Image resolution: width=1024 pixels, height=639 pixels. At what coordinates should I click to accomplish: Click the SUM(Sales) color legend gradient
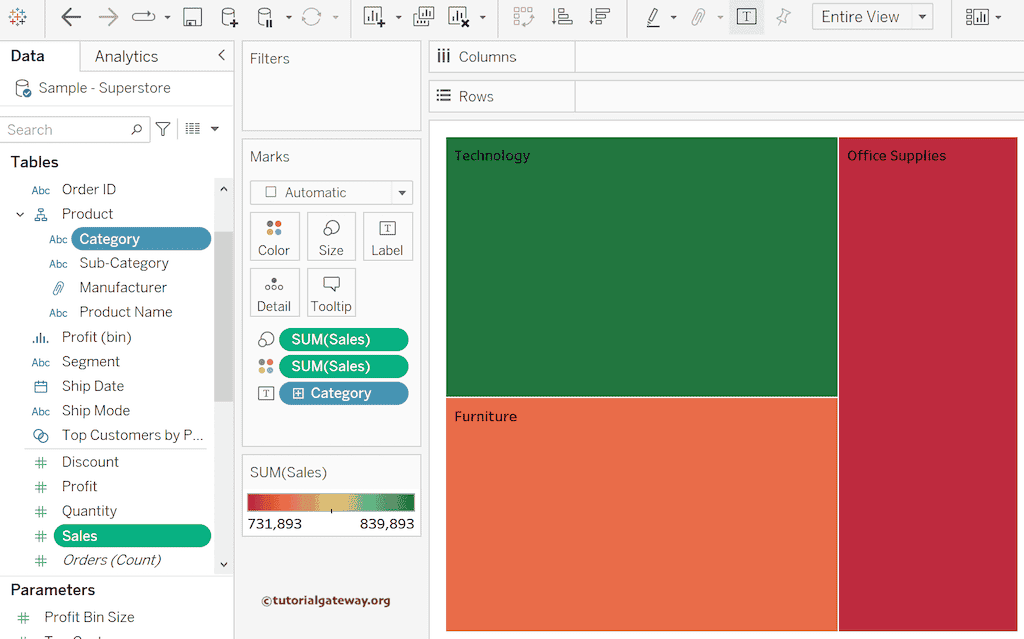331,502
